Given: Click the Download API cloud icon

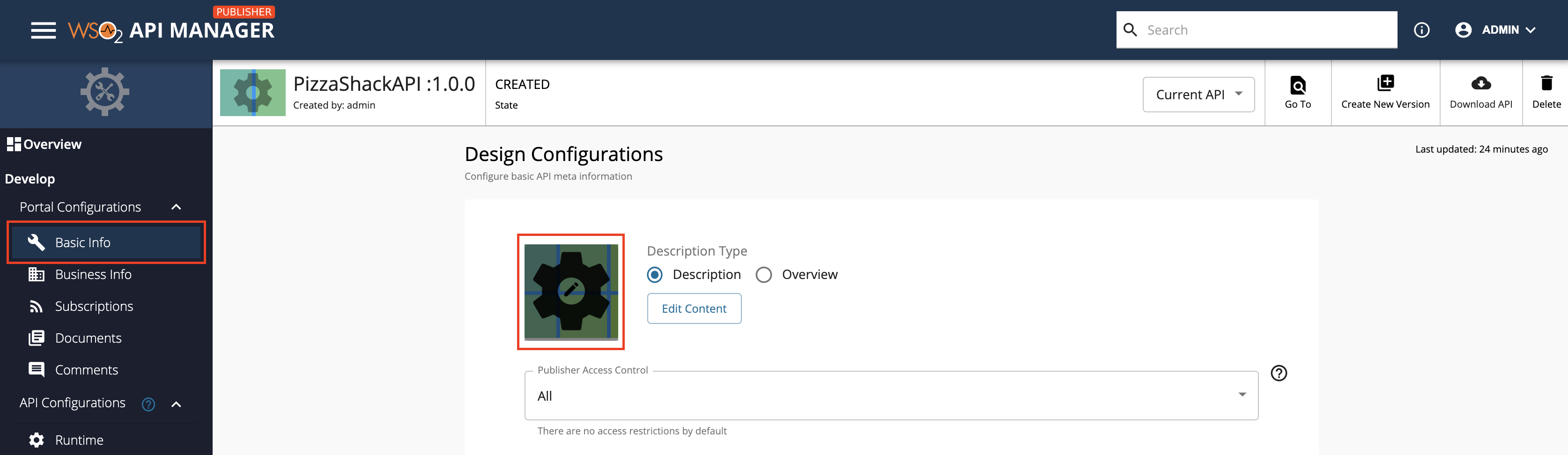Looking at the screenshot, I should click(1480, 83).
